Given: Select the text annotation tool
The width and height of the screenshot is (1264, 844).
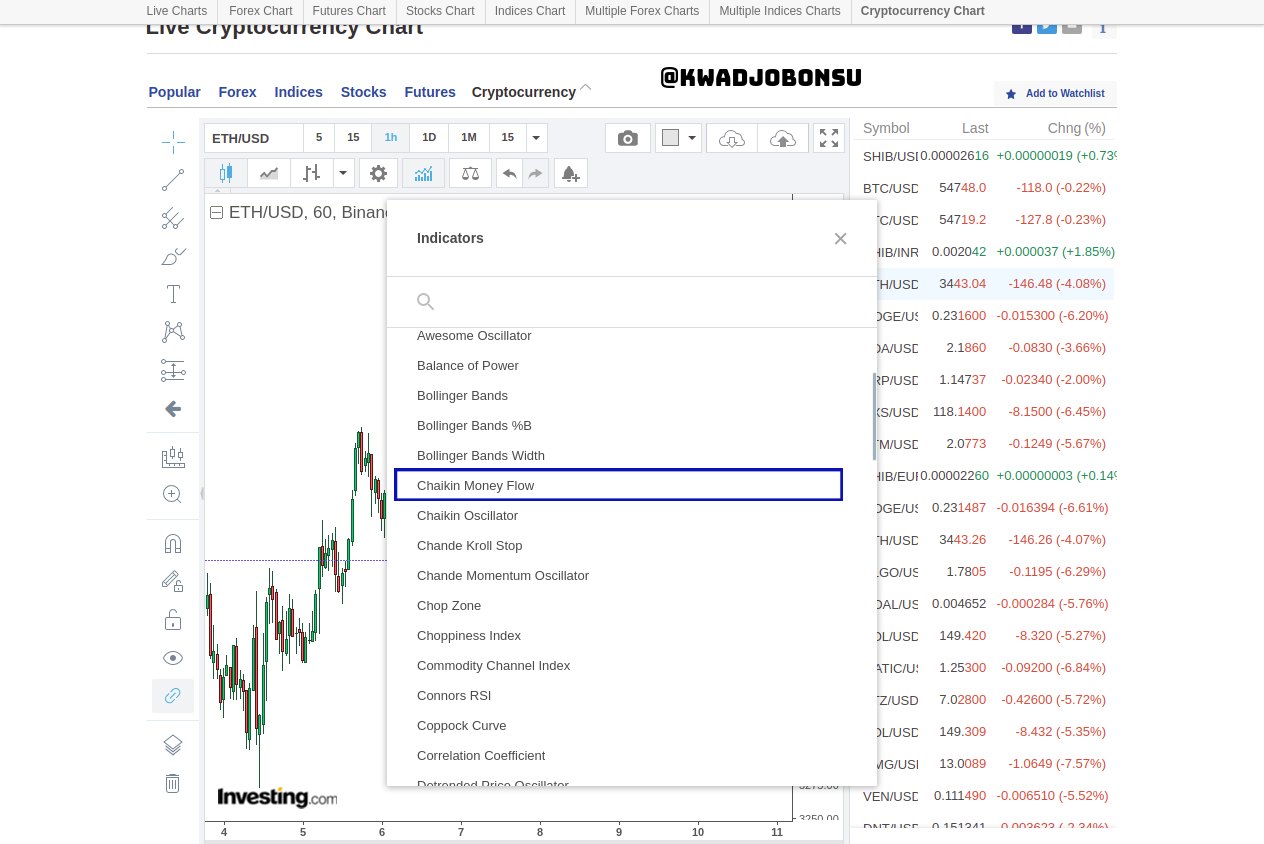Looking at the screenshot, I should [x=173, y=294].
